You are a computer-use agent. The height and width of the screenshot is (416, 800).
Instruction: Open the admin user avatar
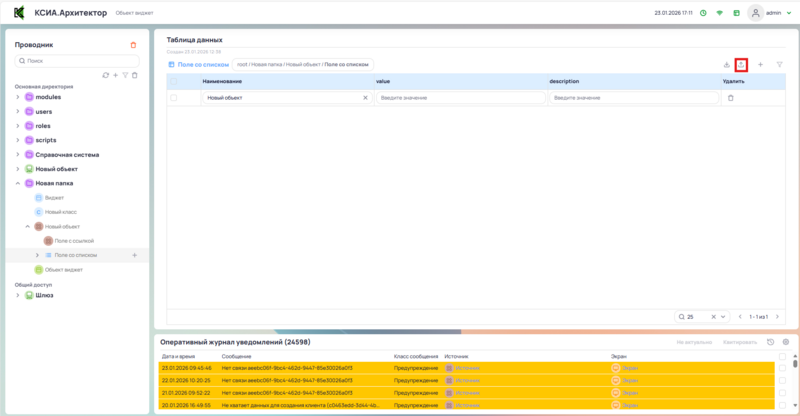click(755, 13)
